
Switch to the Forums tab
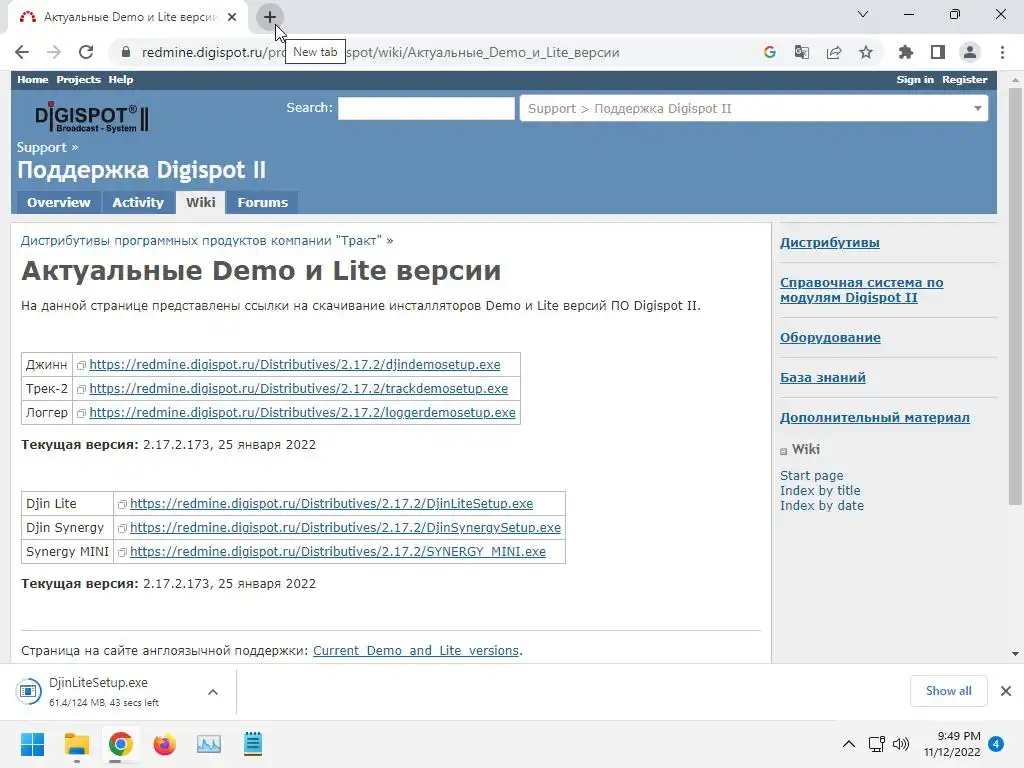coord(263,202)
